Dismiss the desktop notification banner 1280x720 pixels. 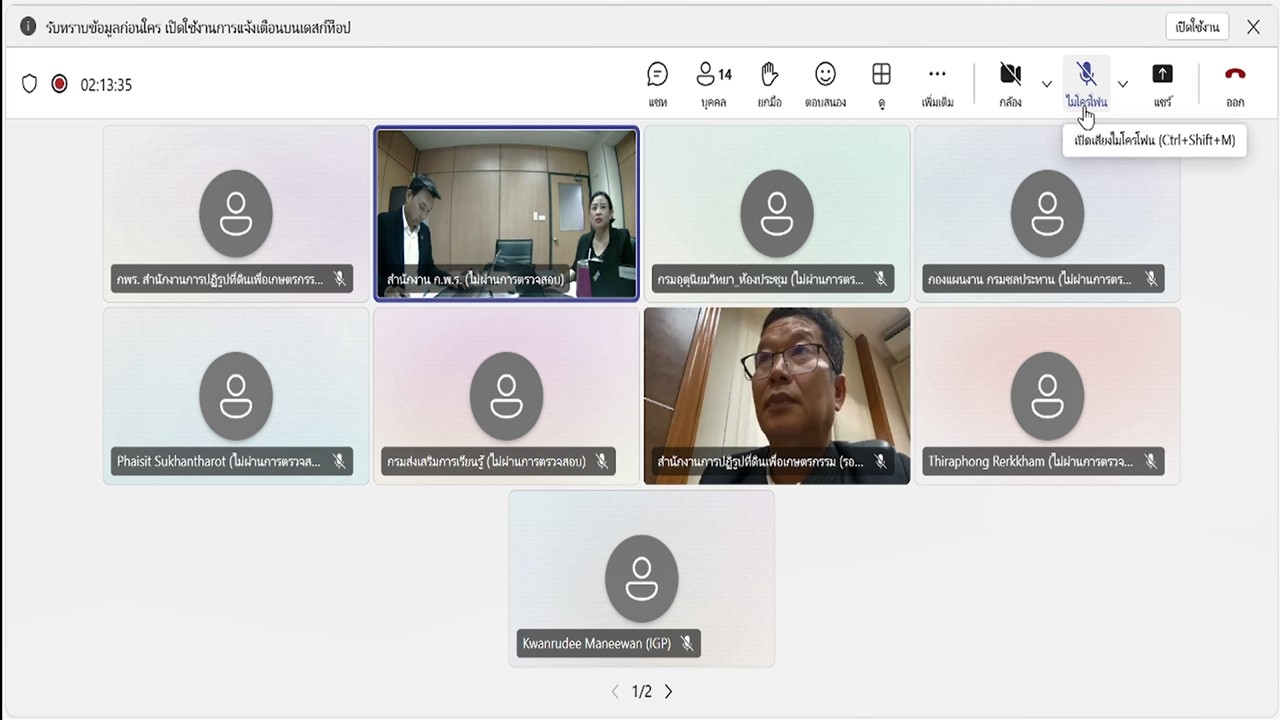(1253, 27)
